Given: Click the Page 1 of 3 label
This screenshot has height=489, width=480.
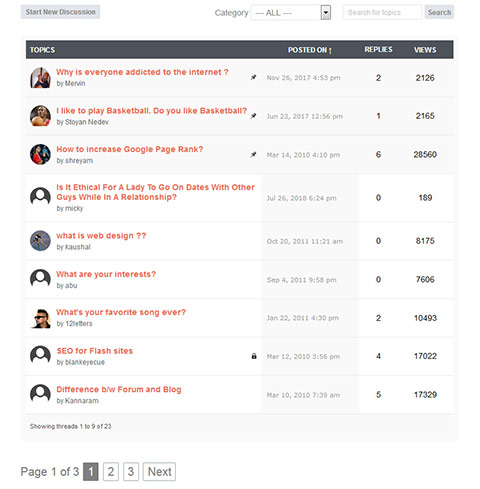Looking at the screenshot, I should 50,472.
